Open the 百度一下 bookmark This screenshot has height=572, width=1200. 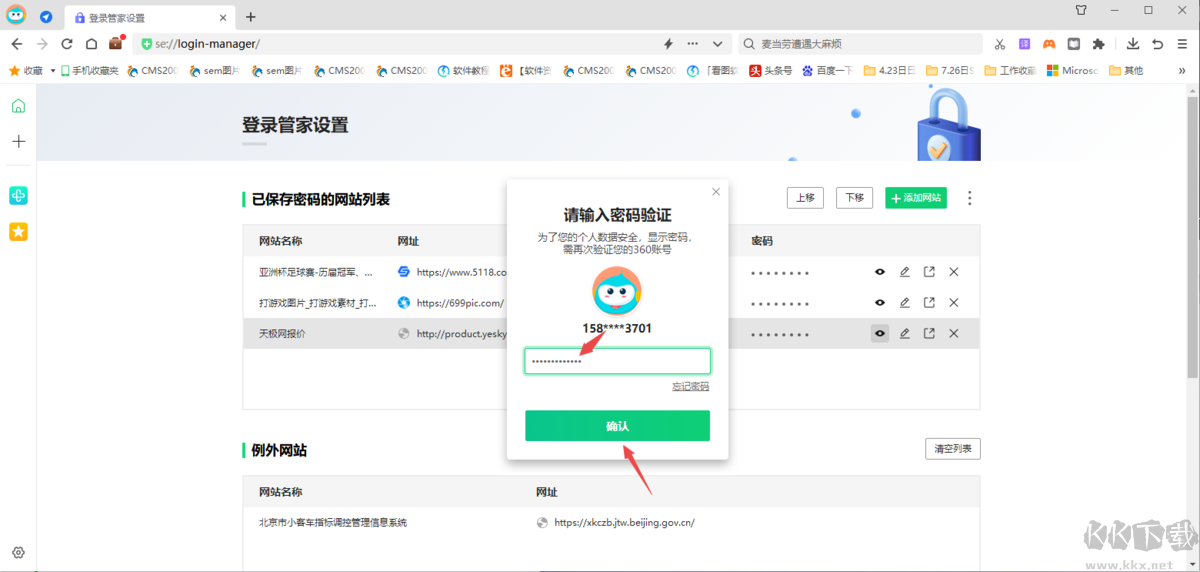(827, 71)
